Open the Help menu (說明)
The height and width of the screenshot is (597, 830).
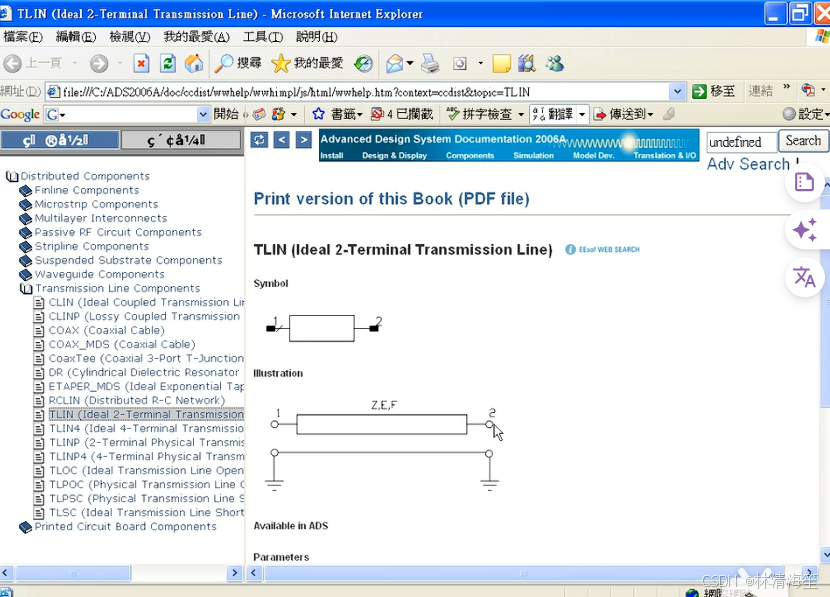pos(317,37)
